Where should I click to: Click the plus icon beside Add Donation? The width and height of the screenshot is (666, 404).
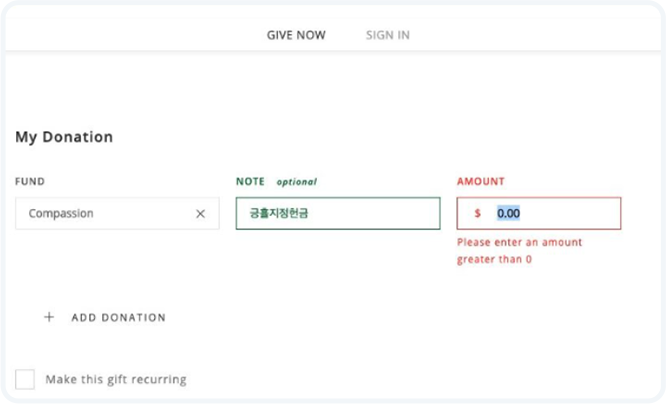[49, 317]
